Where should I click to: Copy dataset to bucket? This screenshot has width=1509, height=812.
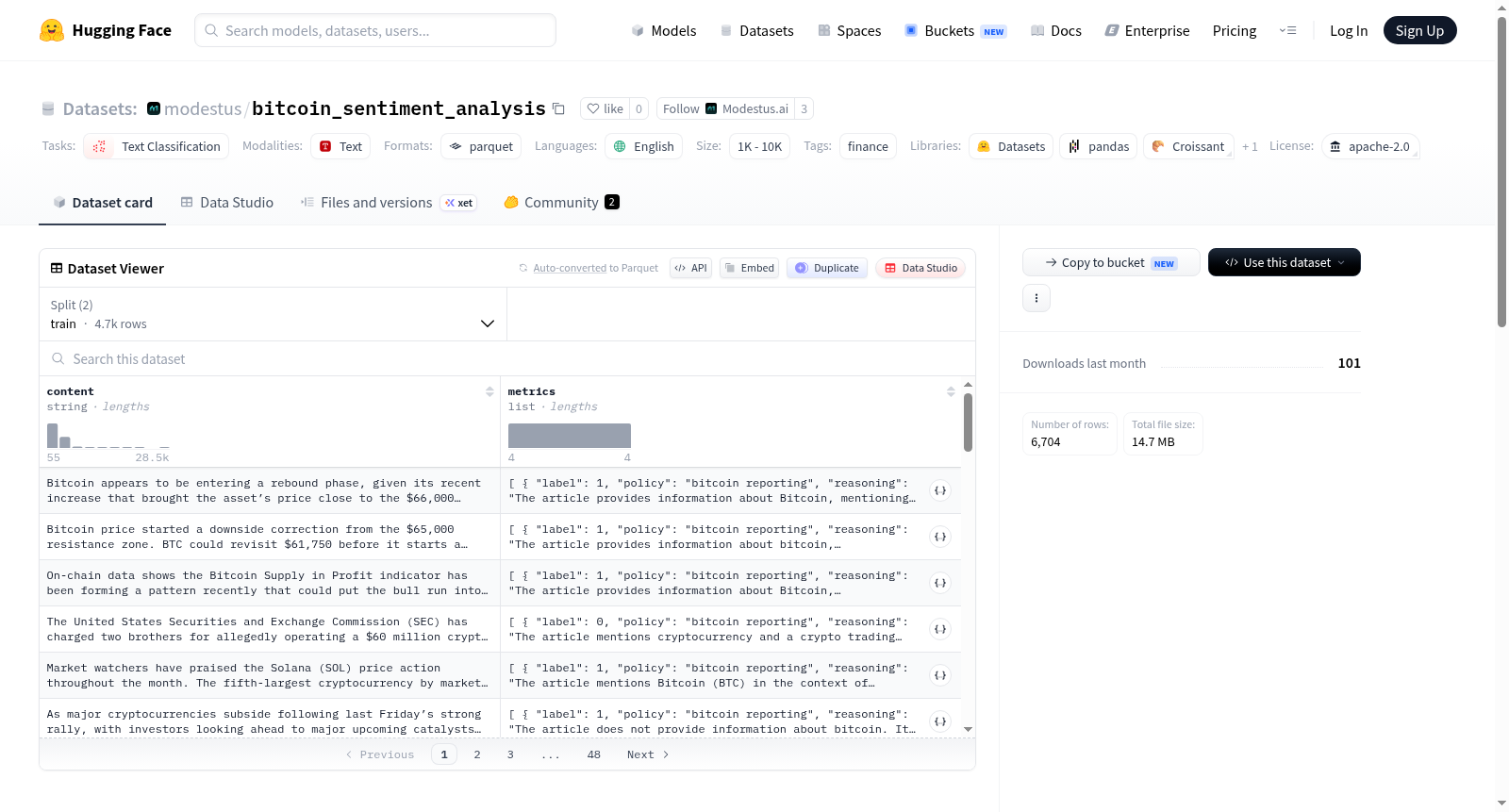(x=1111, y=262)
